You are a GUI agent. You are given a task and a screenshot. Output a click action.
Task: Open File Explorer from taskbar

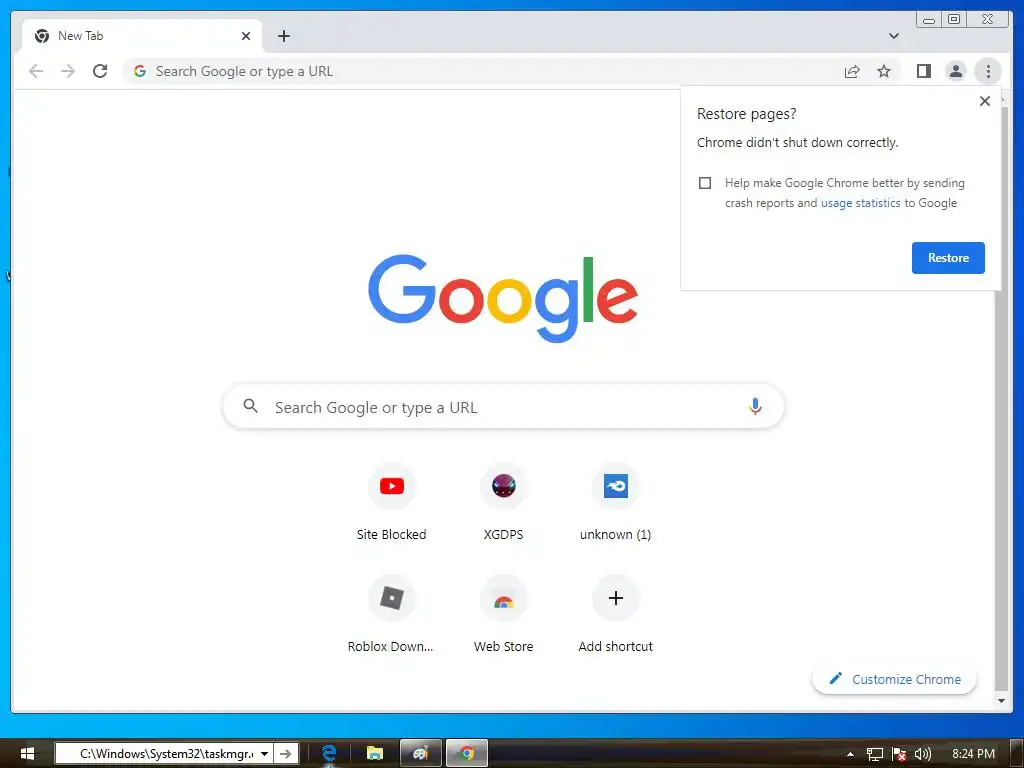point(375,754)
